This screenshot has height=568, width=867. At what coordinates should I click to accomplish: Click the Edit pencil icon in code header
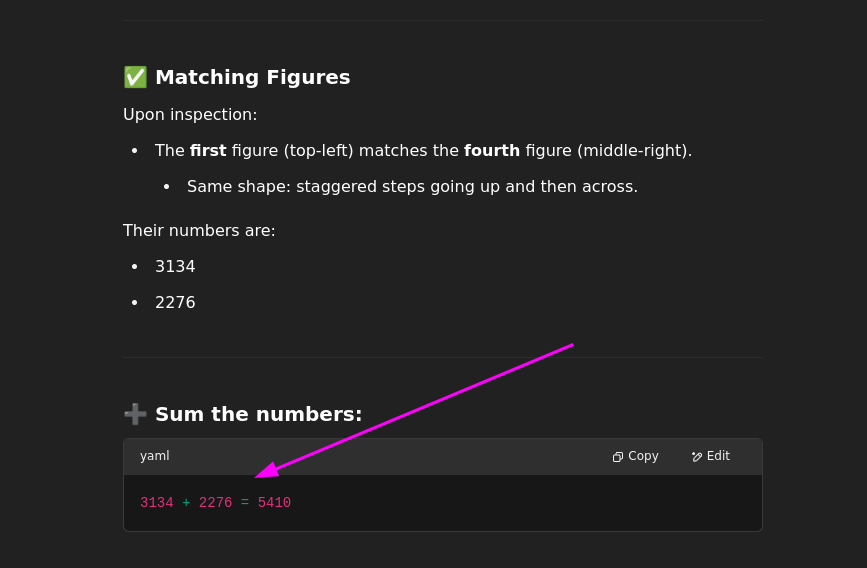point(697,456)
